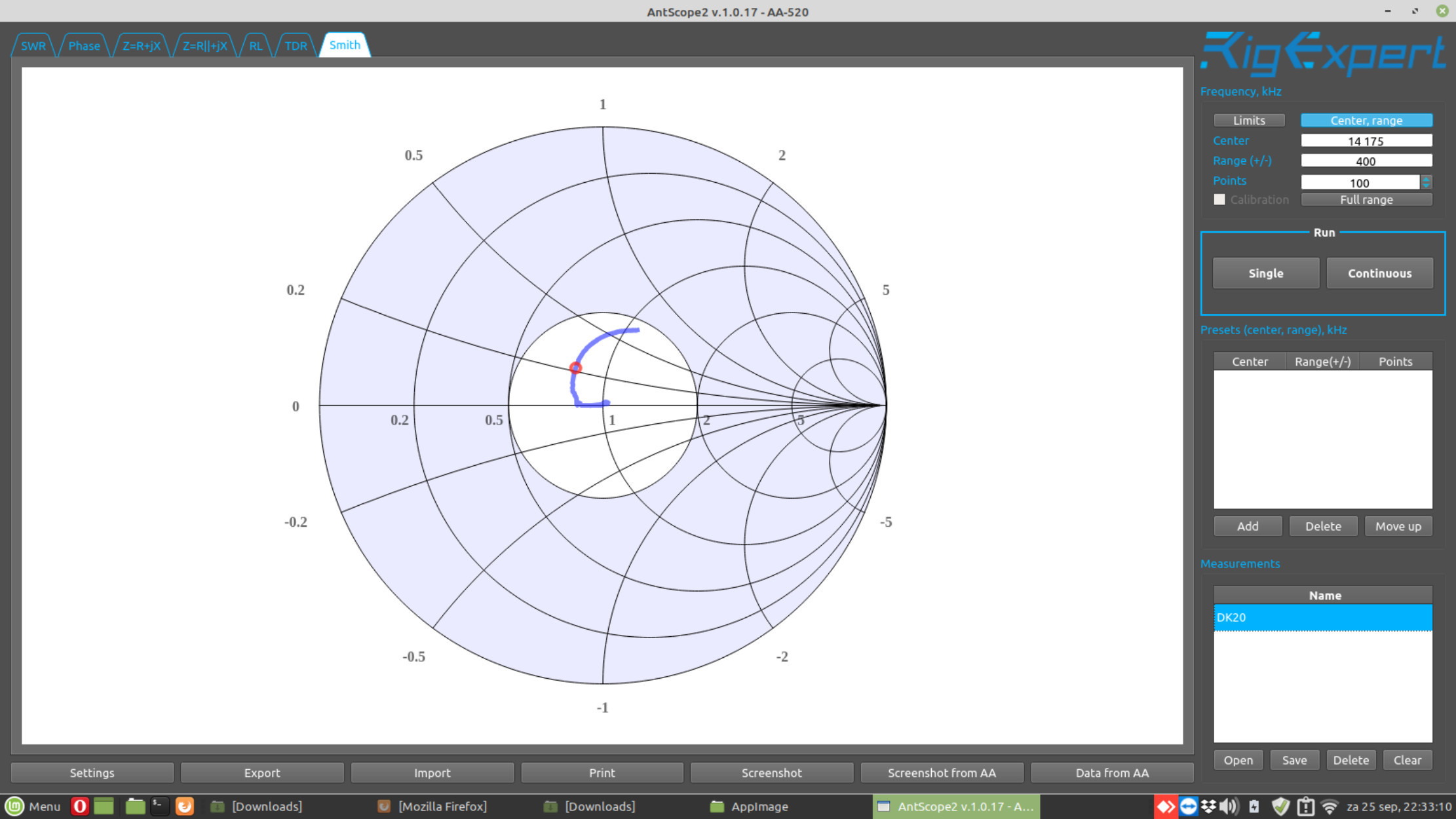This screenshot has width=1456, height=819.
Task: Open the Dropbox tray icon
Action: 1208,806
